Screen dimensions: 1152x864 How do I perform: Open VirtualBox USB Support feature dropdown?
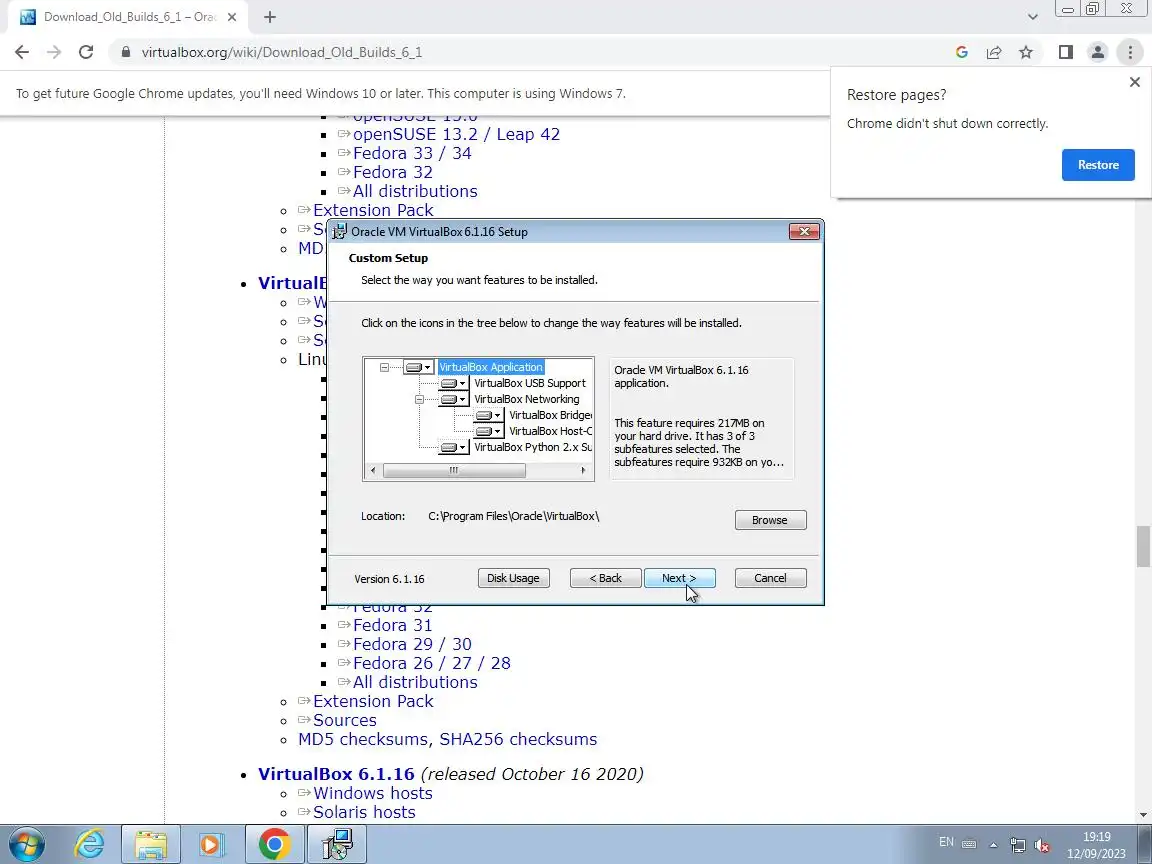point(453,384)
